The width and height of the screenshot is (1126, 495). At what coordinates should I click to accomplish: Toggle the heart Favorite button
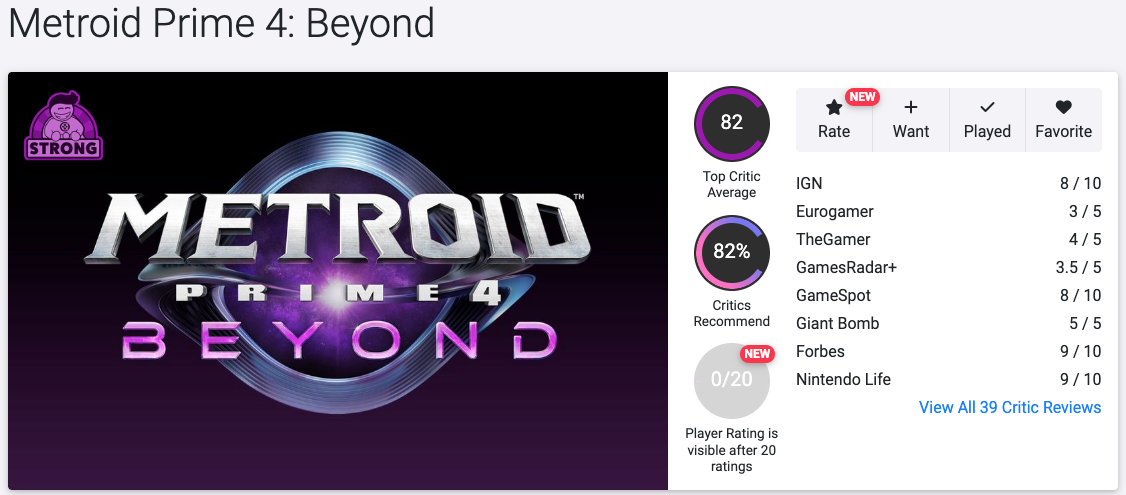[1063, 108]
